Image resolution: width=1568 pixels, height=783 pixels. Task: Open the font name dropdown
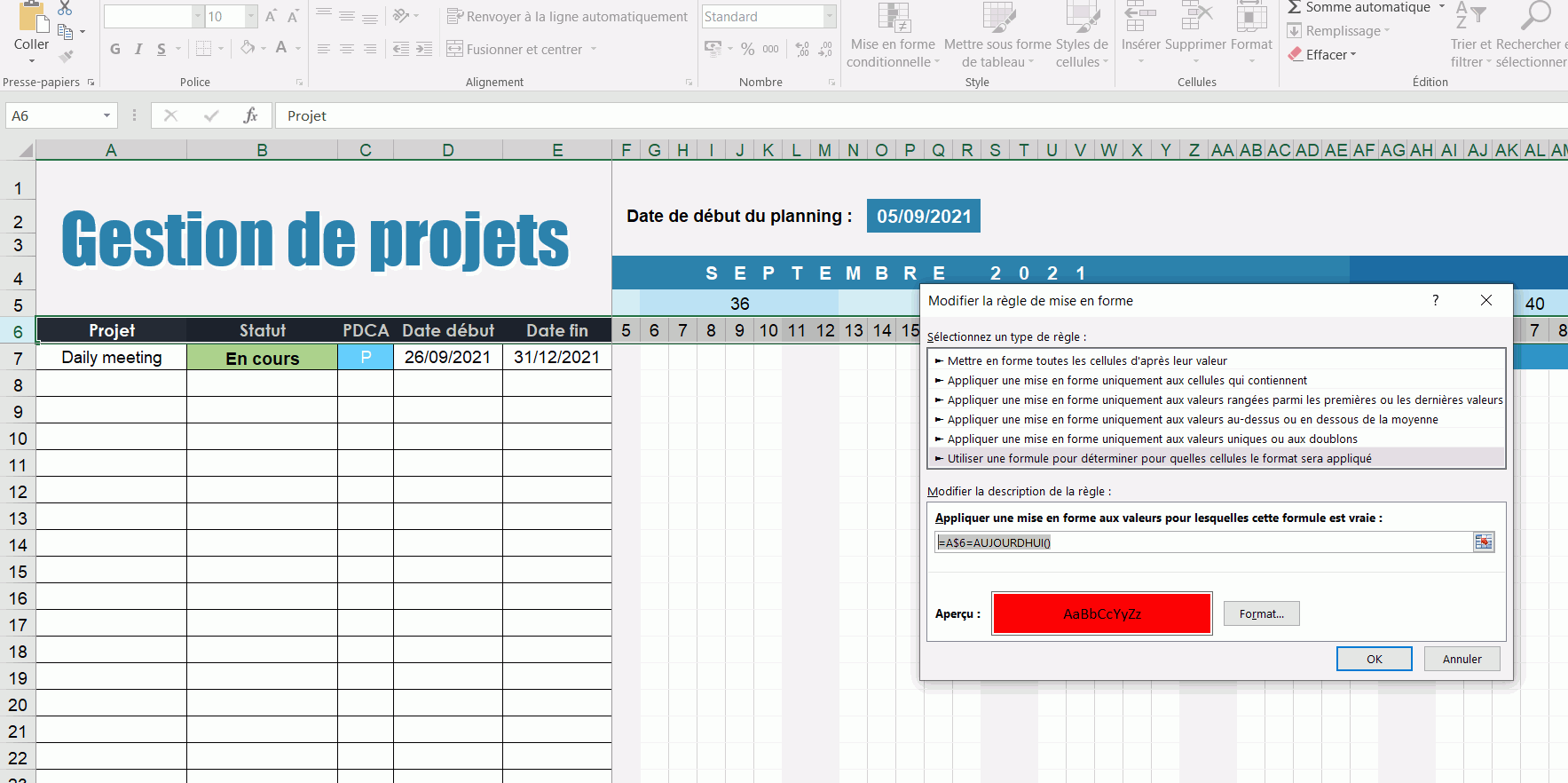click(x=197, y=16)
